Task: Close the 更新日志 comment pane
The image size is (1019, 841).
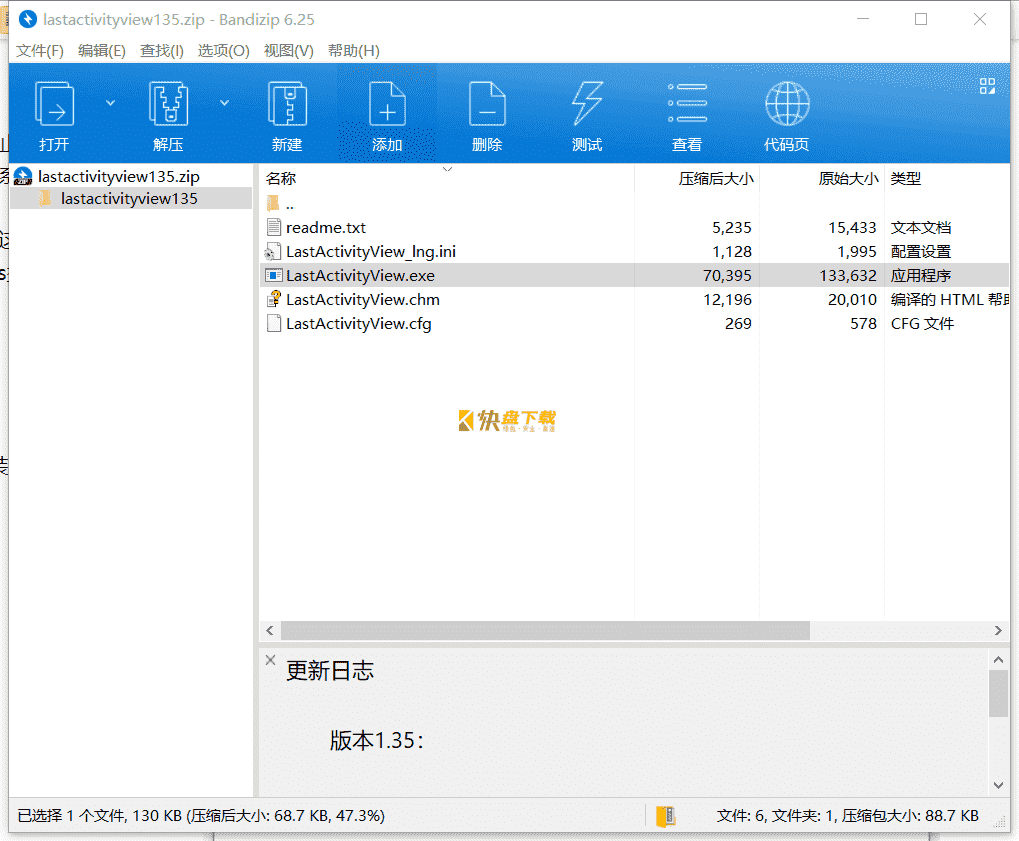Action: (x=270, y=660)
